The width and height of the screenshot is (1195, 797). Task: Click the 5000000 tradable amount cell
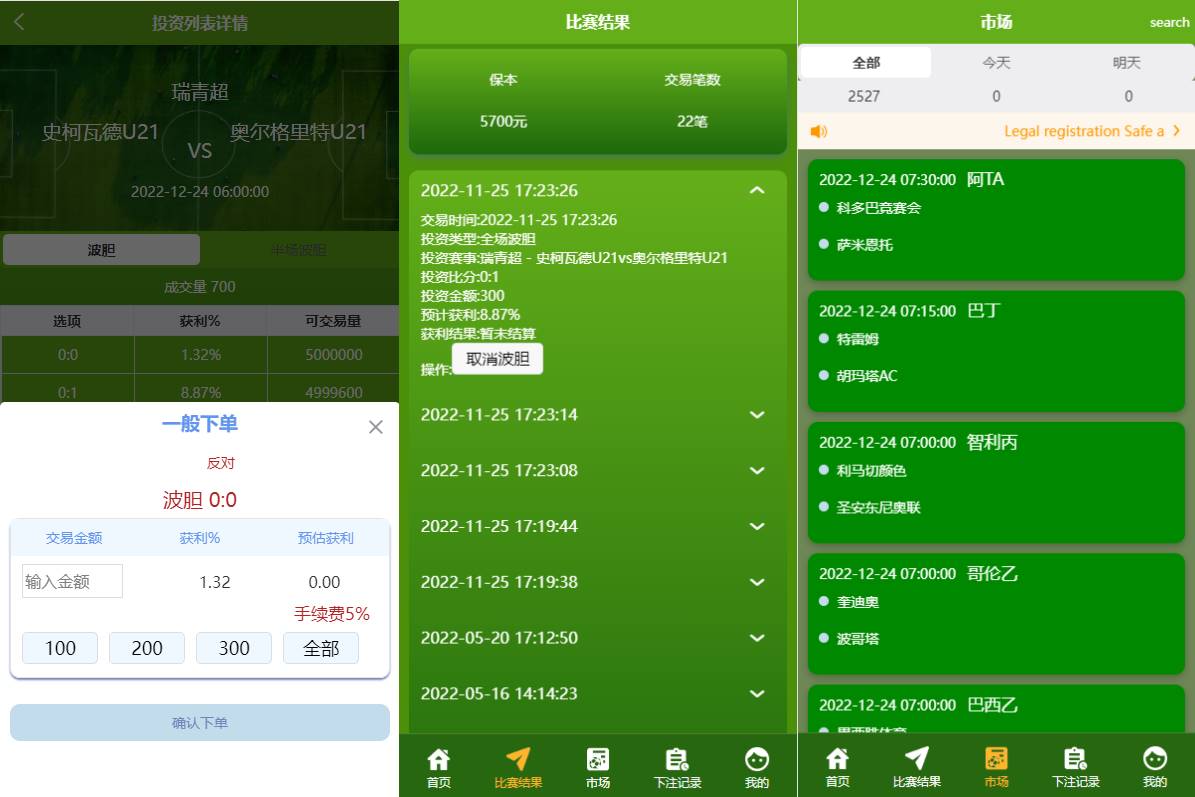pos(334,355)
